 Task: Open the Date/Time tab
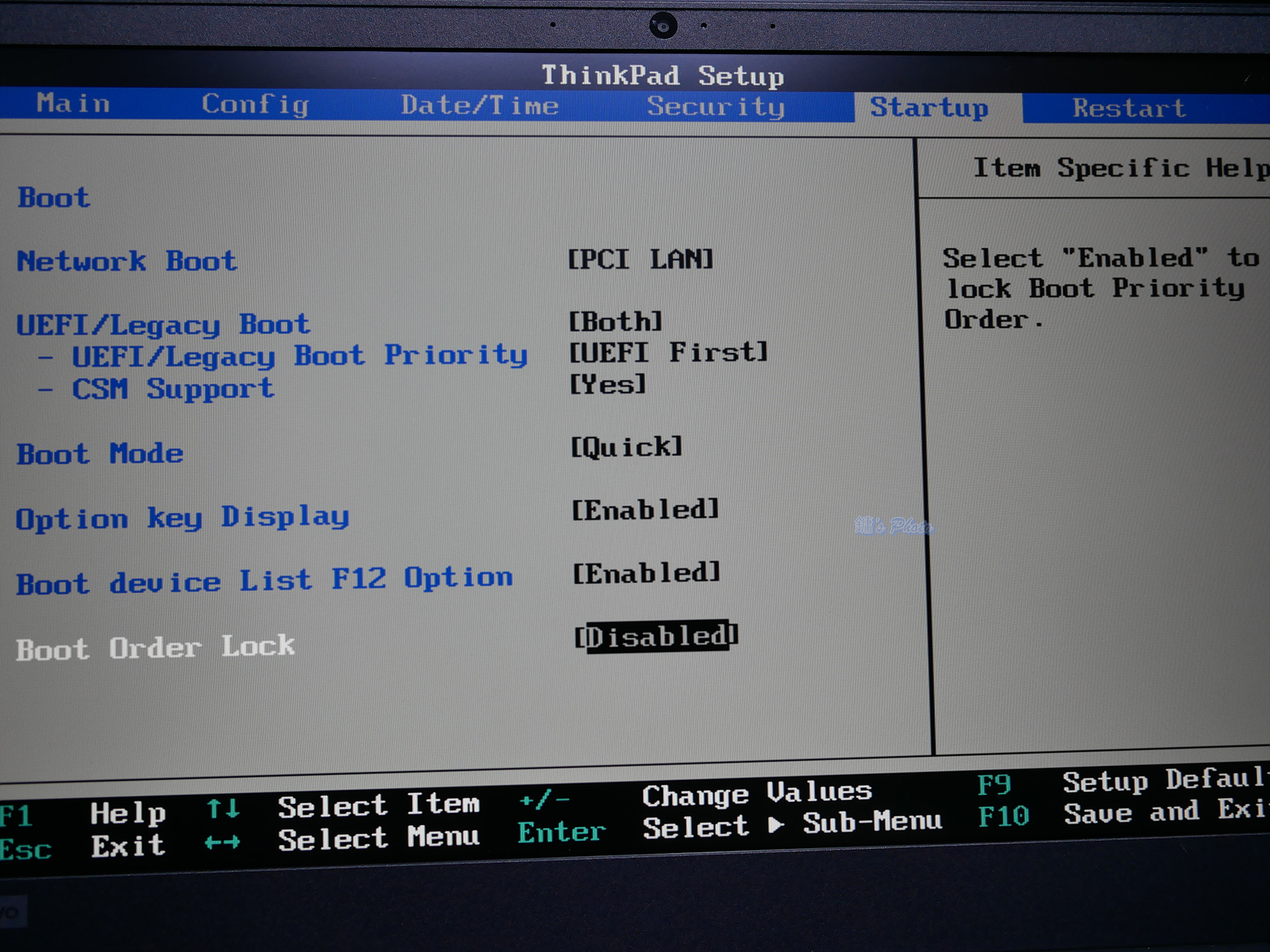pyautogui.click(x=480, y=106)
